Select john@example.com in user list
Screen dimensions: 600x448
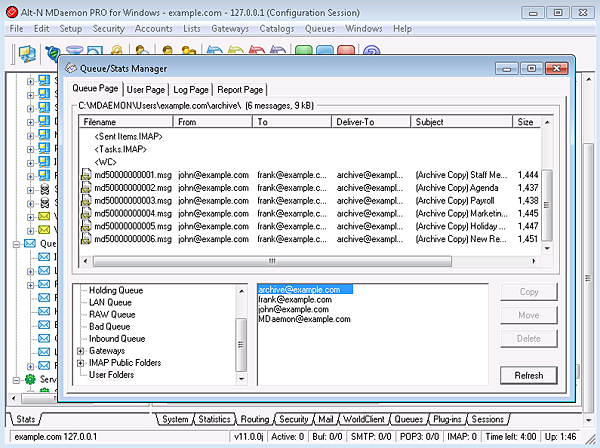pos(293,309)
